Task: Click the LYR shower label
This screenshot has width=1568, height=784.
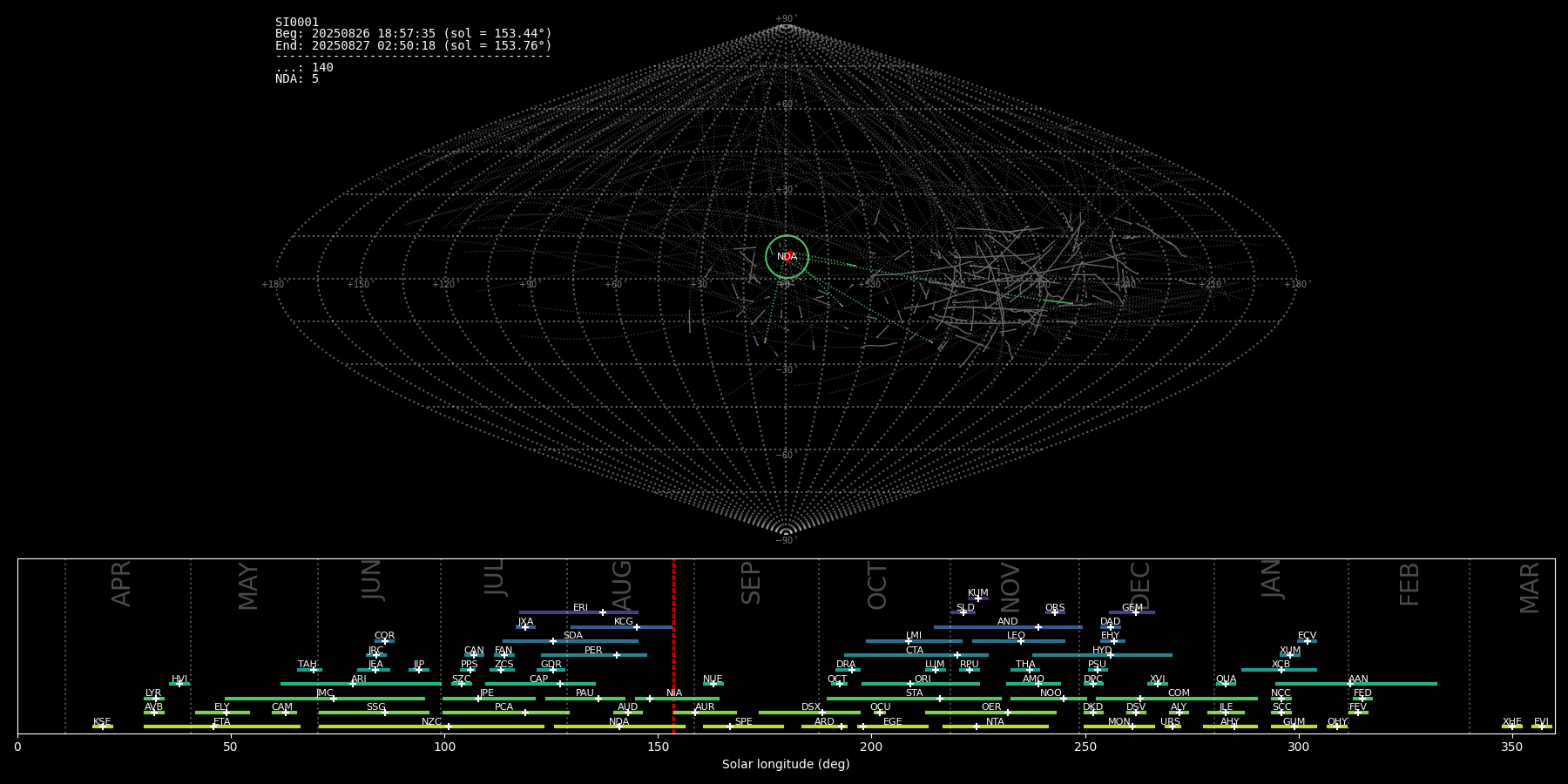Action: tap(153, 693)
